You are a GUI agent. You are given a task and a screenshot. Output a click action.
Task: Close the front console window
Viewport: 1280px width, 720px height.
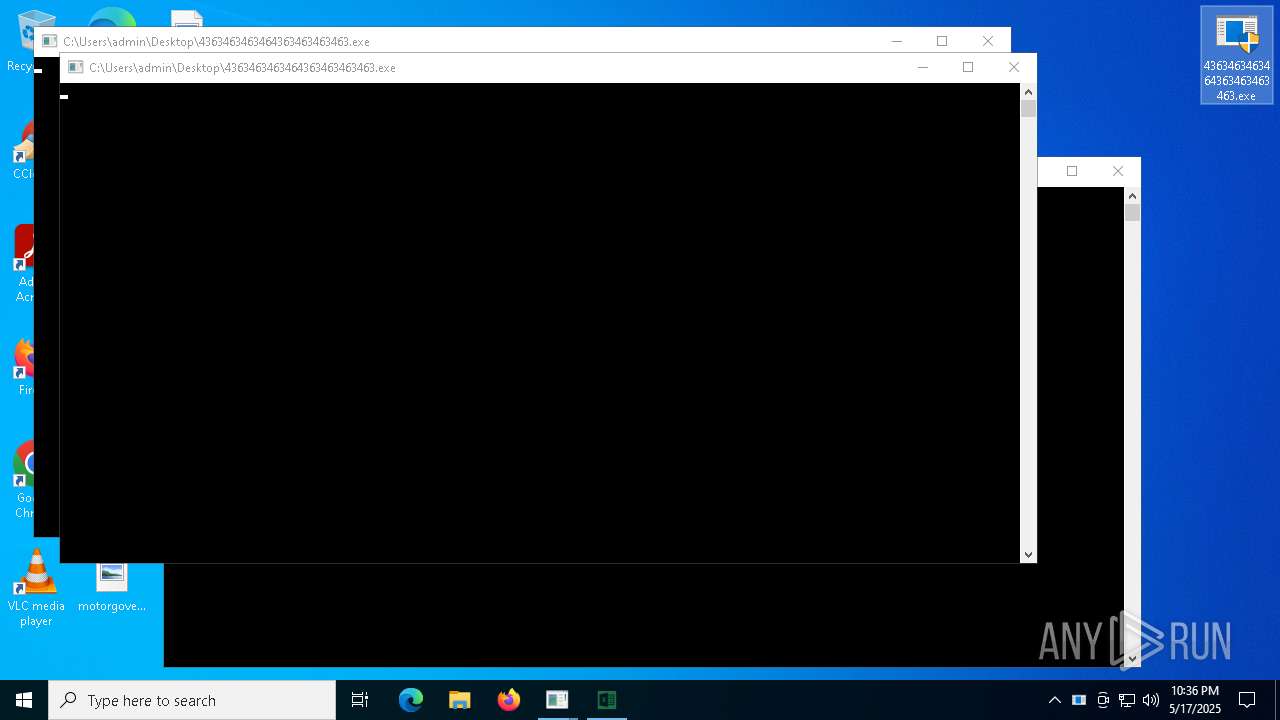[1014, 68]
